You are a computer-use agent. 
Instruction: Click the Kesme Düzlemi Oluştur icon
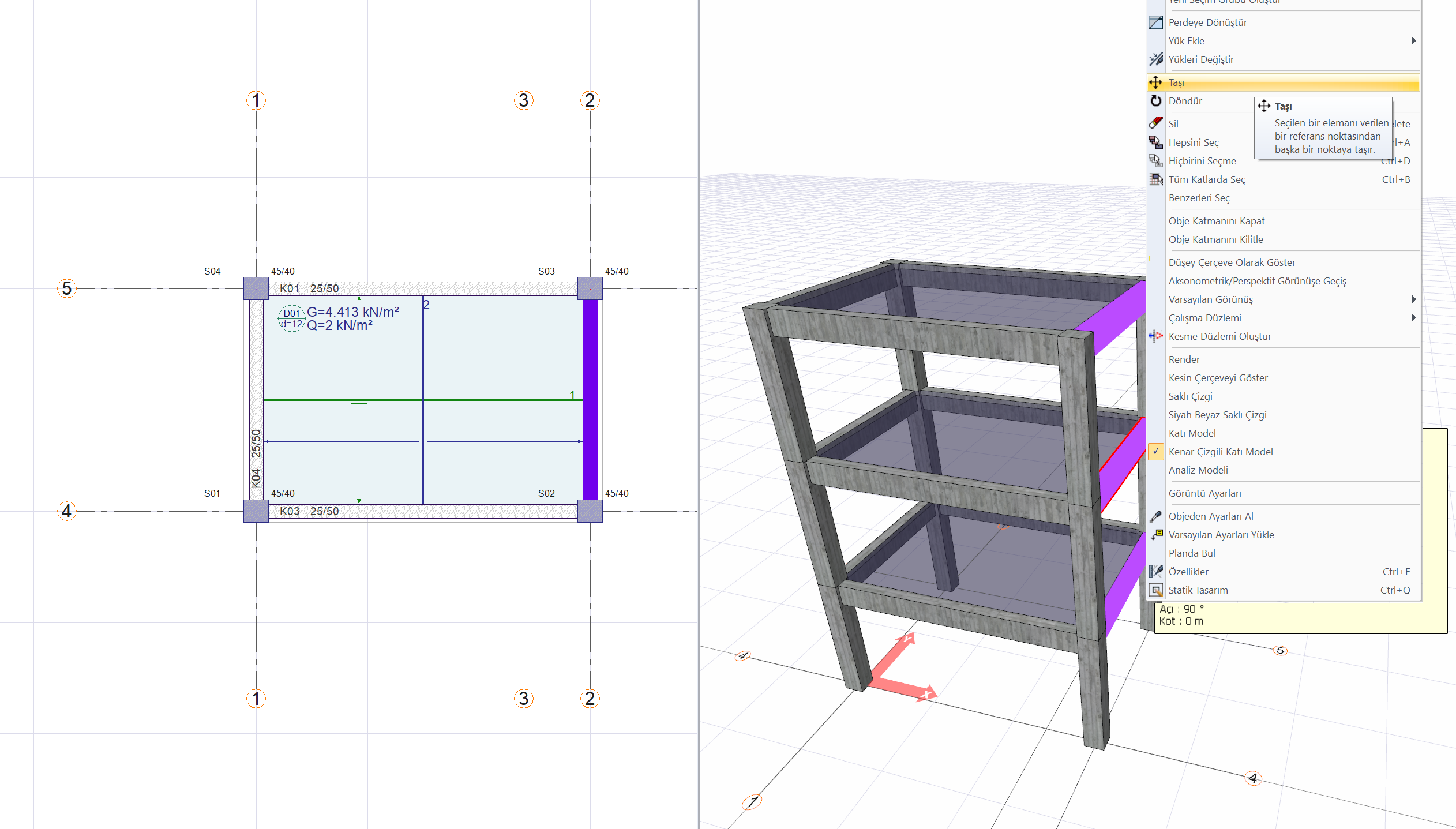coord(1155,336)
